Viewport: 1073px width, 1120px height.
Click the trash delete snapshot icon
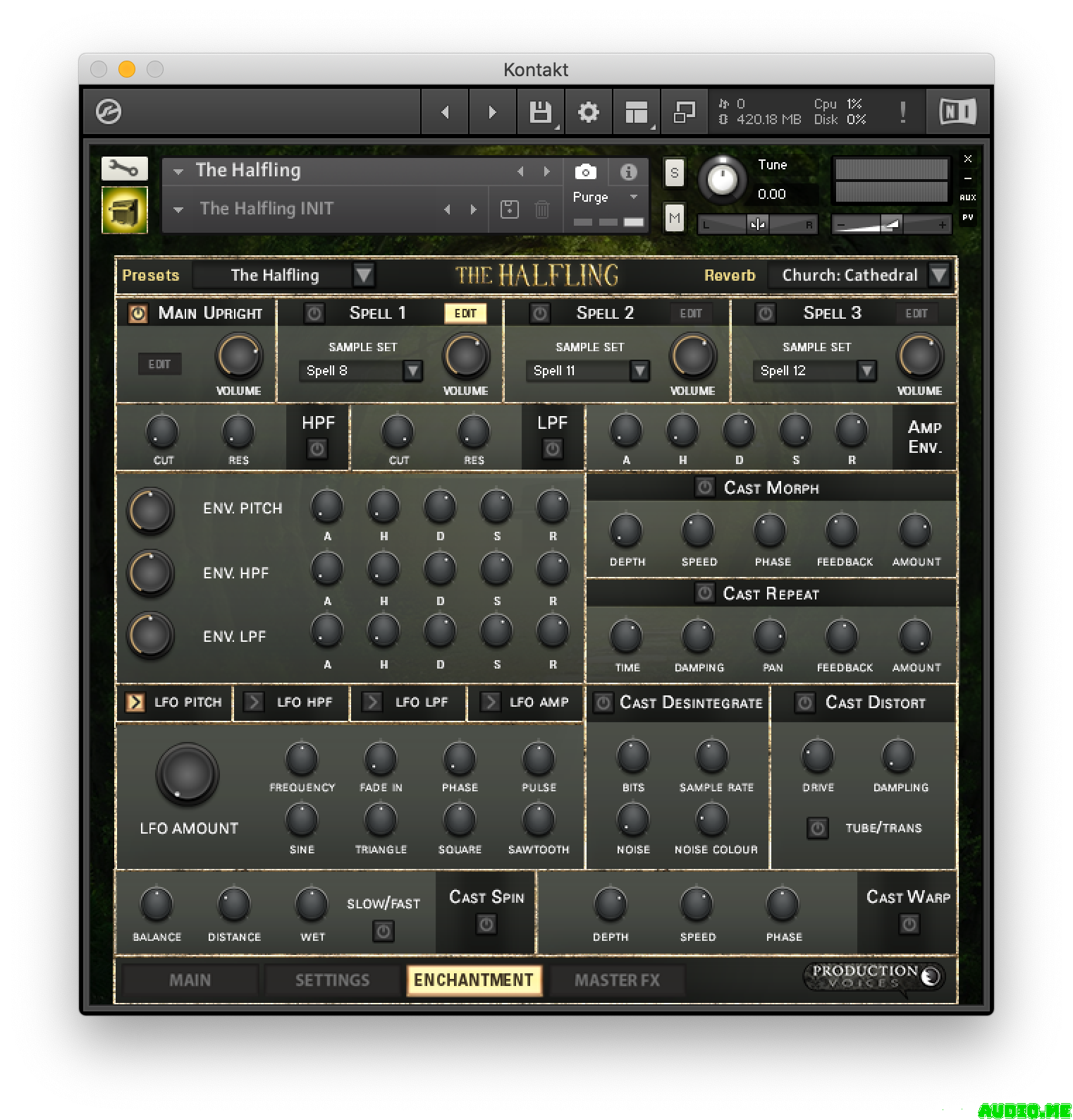point(541,209)
